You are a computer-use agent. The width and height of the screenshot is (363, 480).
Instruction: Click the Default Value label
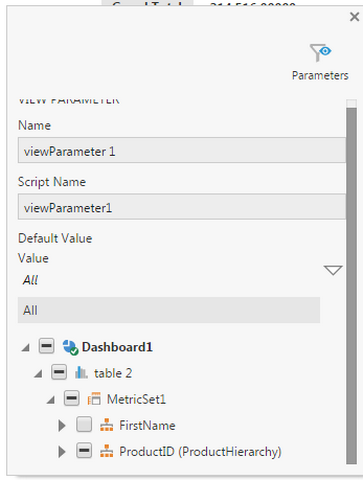[55, 238]
